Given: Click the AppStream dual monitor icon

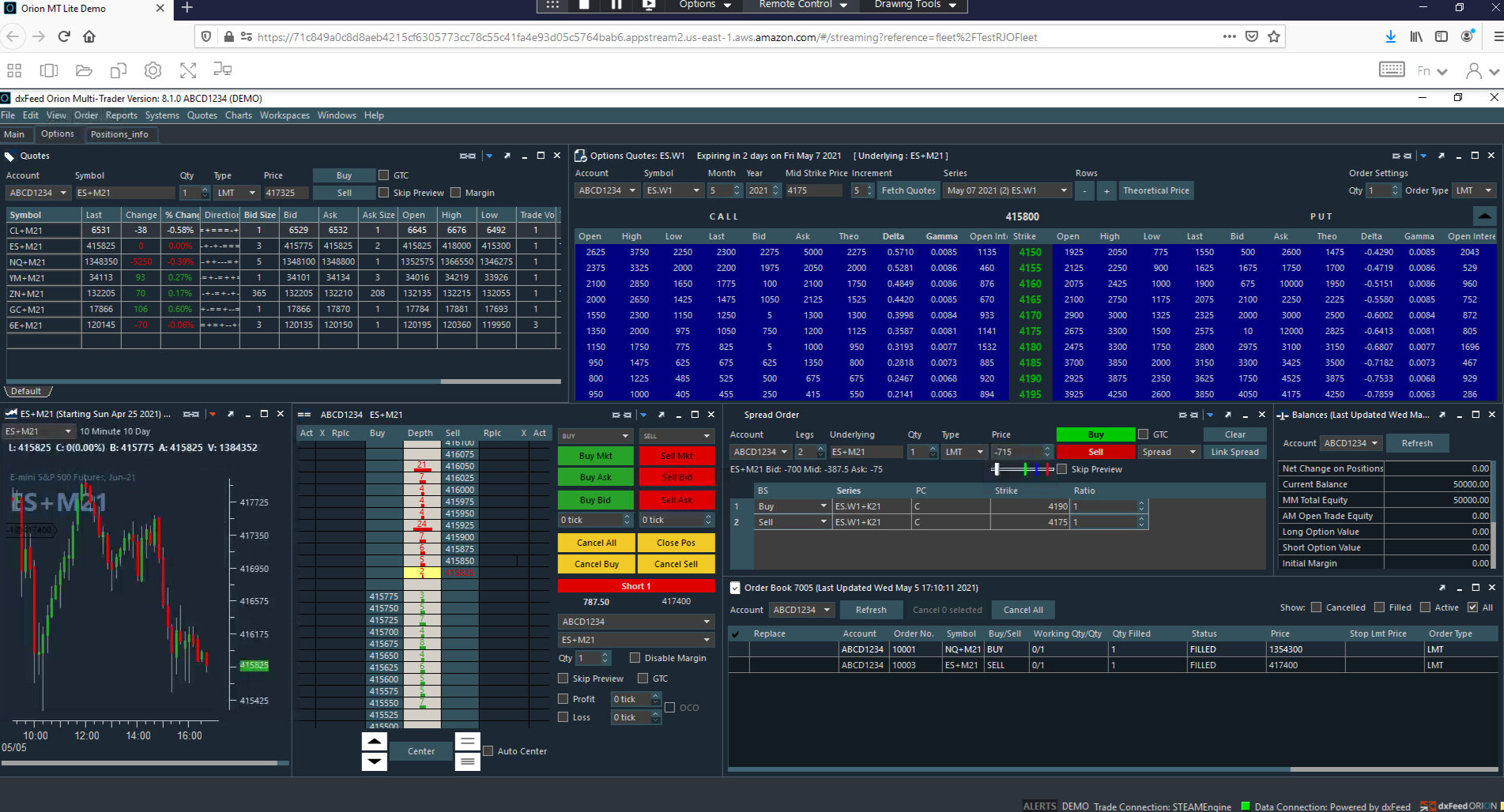Looking at the screenshot, I should (x=223, y=70).
